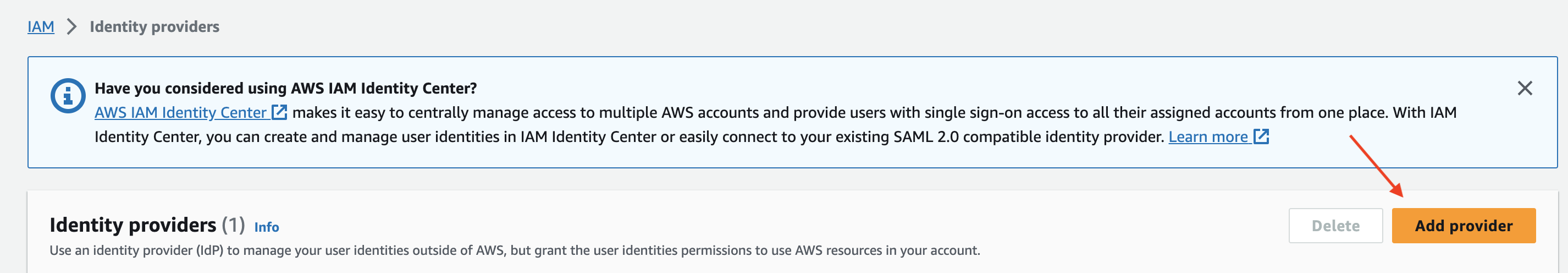Viewport: 1568px width, 273px height.
Task: Click the orange Add provider button
Action: [x=1462, y=226]
